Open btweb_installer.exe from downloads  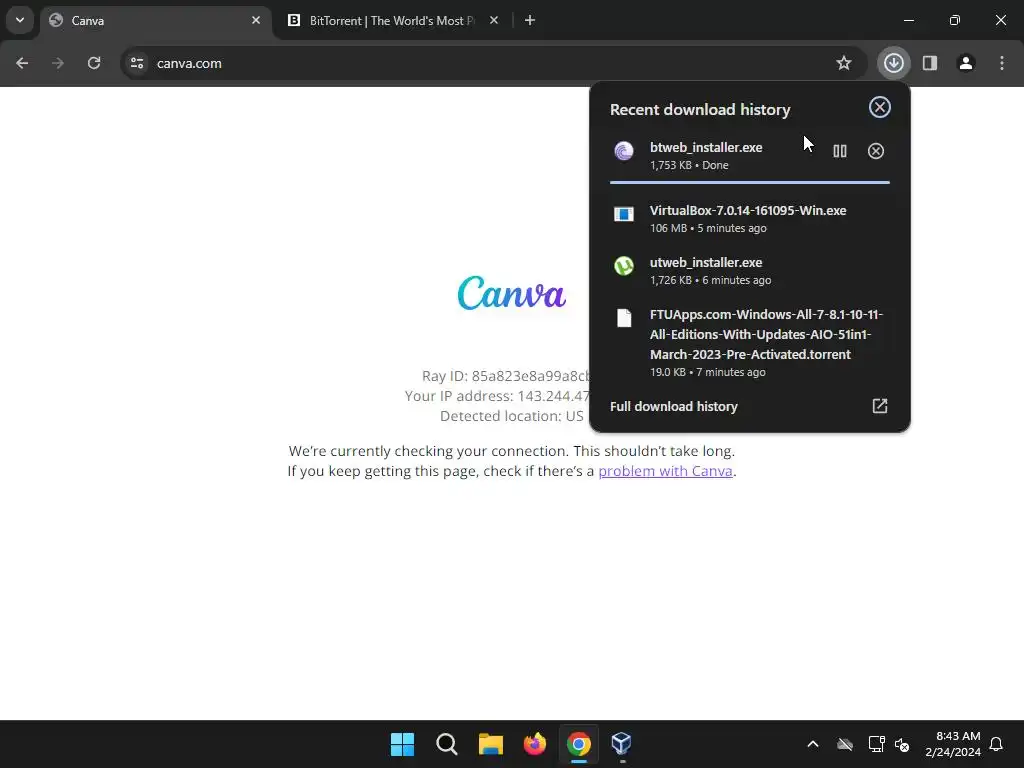(x=706, y=148)
